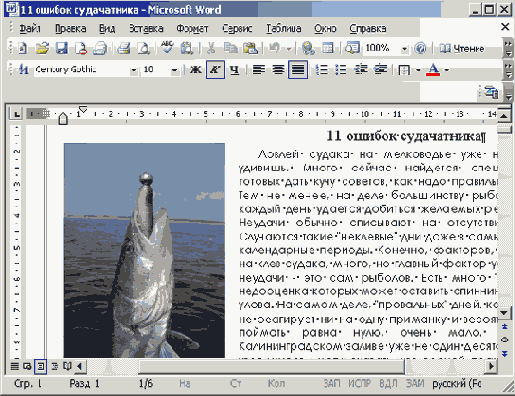Jump to next page double arrow
515x396 pixels.
pos(505,353)
